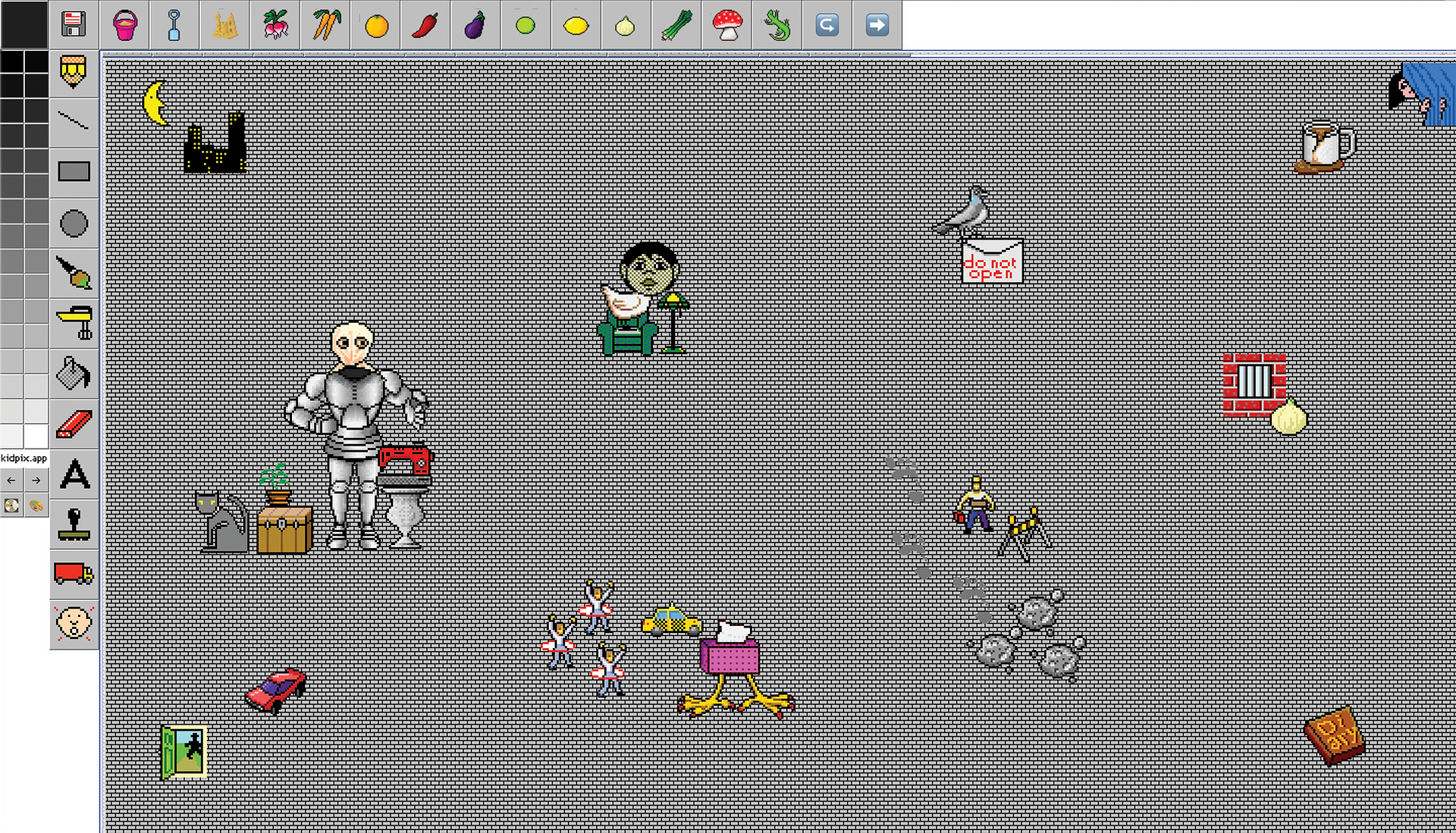Choose the Rectangle shape tool
The image size is (1456, 833).
pyautogui.click(x=74, y=171)
